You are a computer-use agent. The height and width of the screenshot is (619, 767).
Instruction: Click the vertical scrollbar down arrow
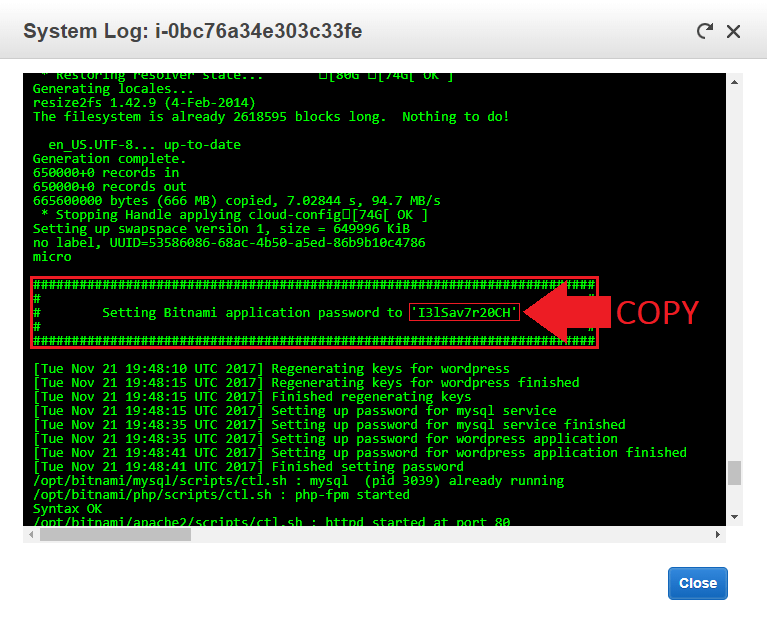(x=734, y=517)
